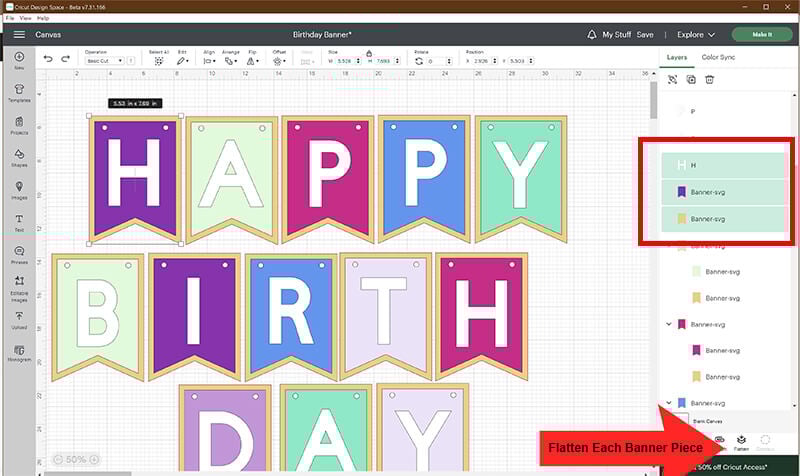
Task: Open the Operation Basic Cut dropdown
Action: click(x=105, y=61)
